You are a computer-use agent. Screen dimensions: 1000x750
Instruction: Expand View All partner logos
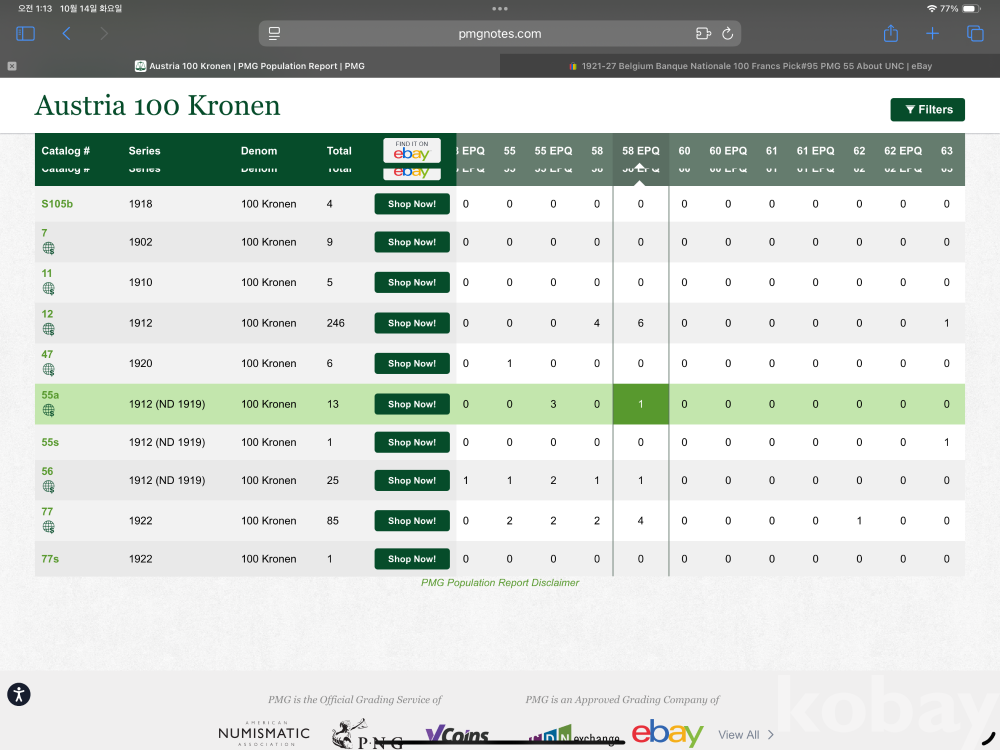tap(746, 735)
